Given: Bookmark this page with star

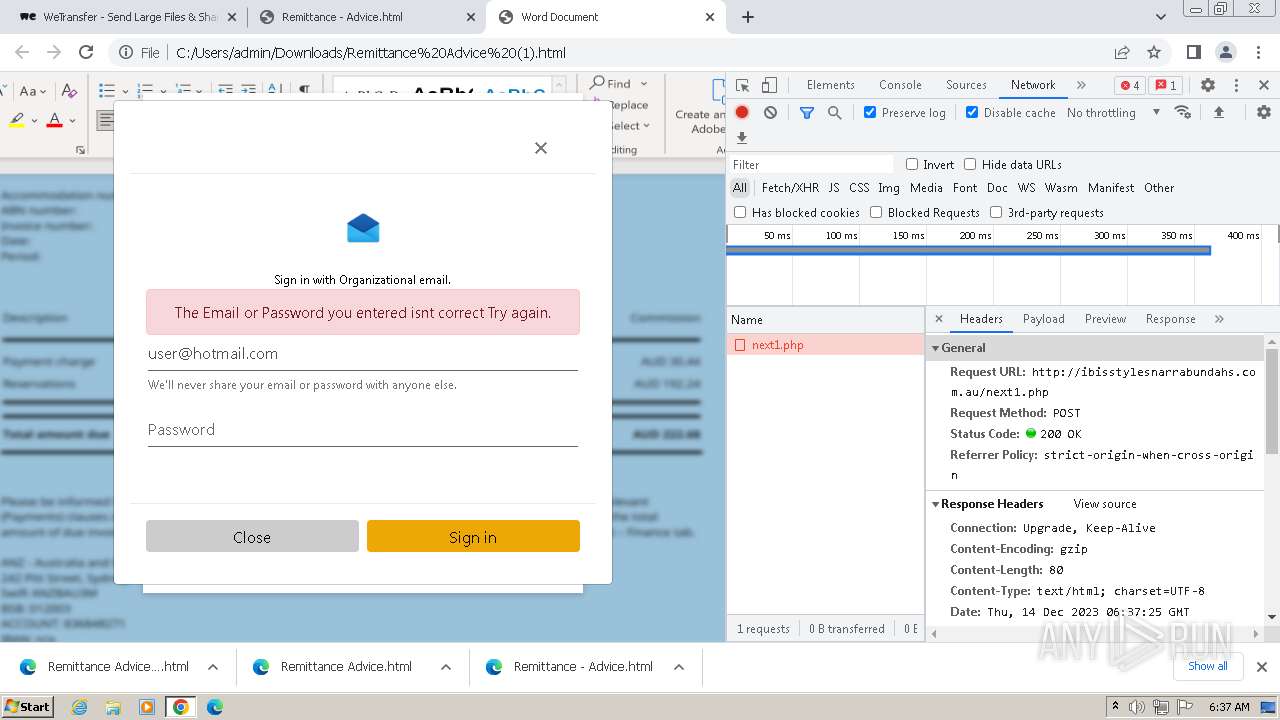Looking at the screenshot, I should pyautogui.click(x=1154, y=53).
